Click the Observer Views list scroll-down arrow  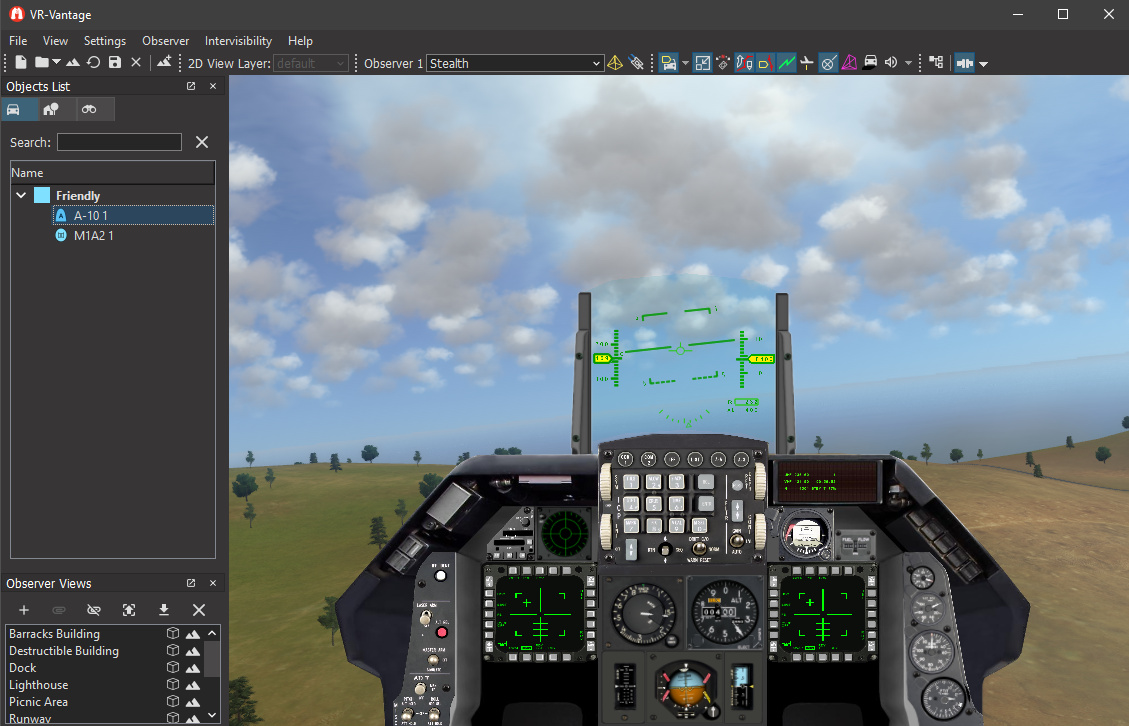(212, 715)
